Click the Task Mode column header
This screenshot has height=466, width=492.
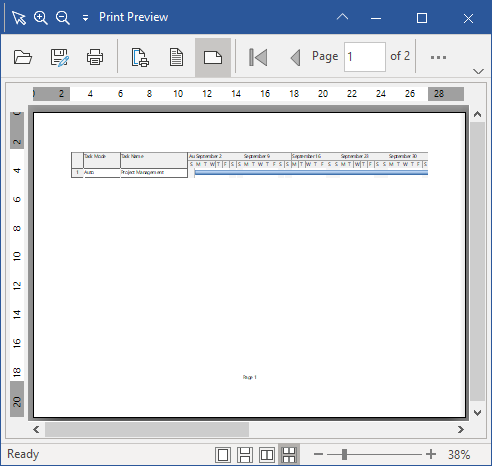point(102,160)
